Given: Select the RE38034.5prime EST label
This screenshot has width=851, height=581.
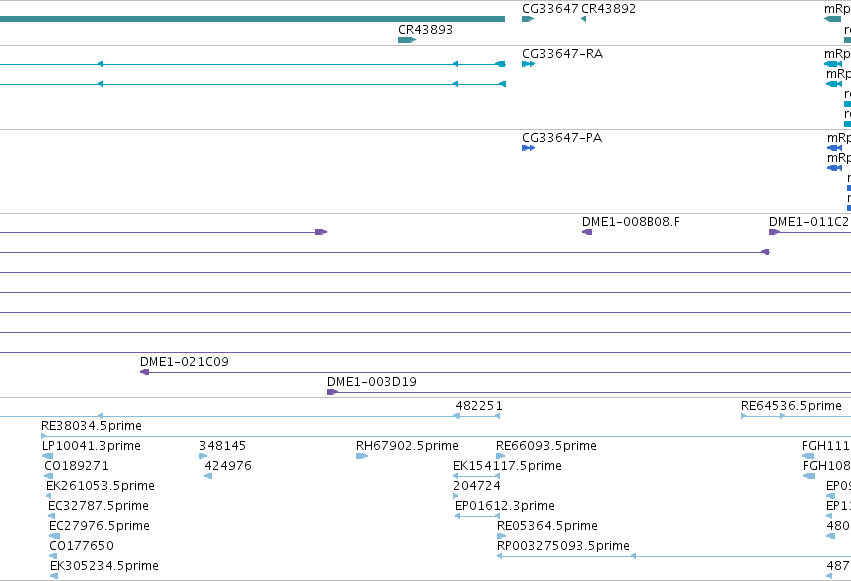Looking at the screenshot, I should pyautogui.click(x=91, y=426).
